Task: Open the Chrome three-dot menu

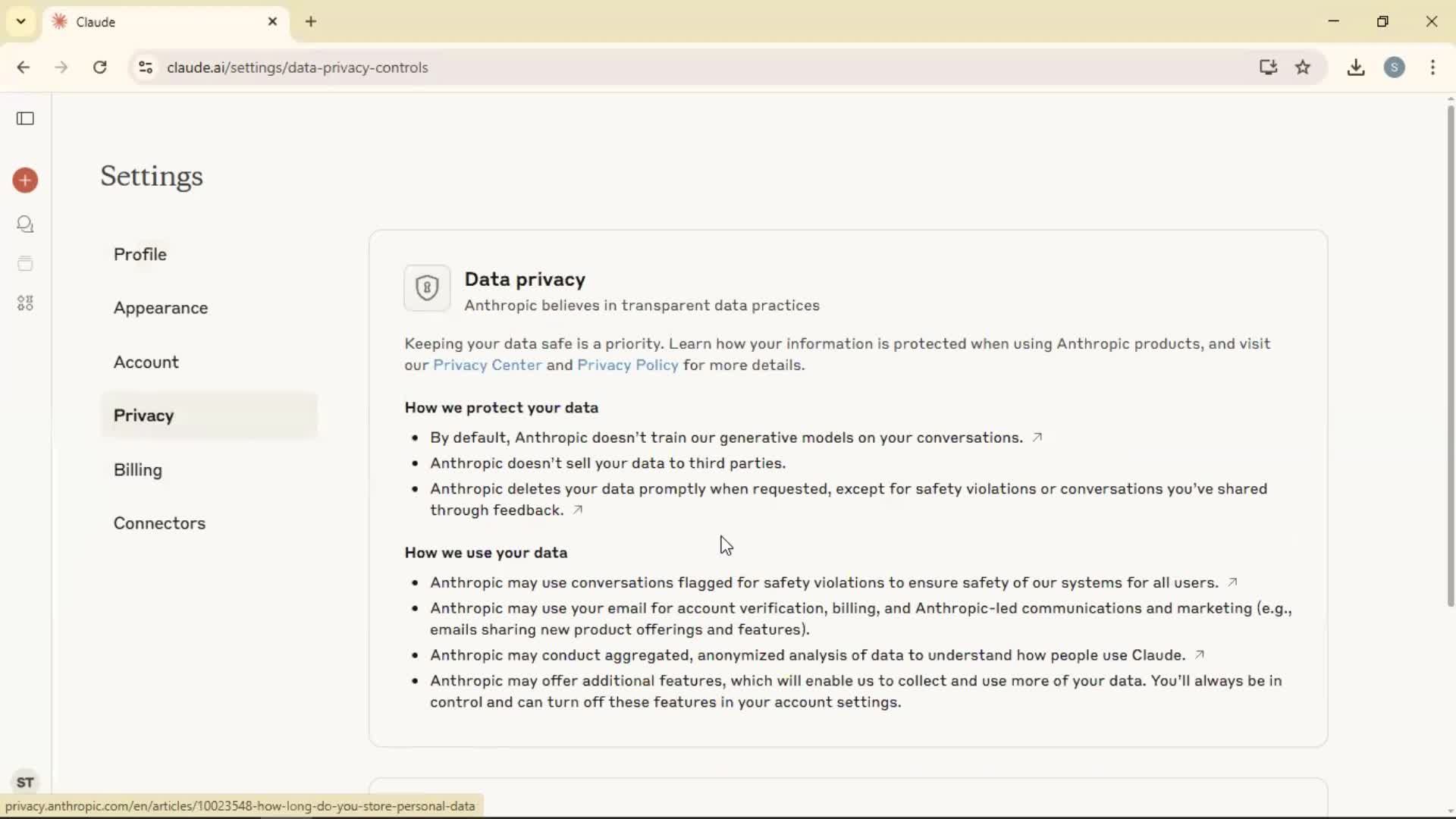Action: [x=1432, y=67]
